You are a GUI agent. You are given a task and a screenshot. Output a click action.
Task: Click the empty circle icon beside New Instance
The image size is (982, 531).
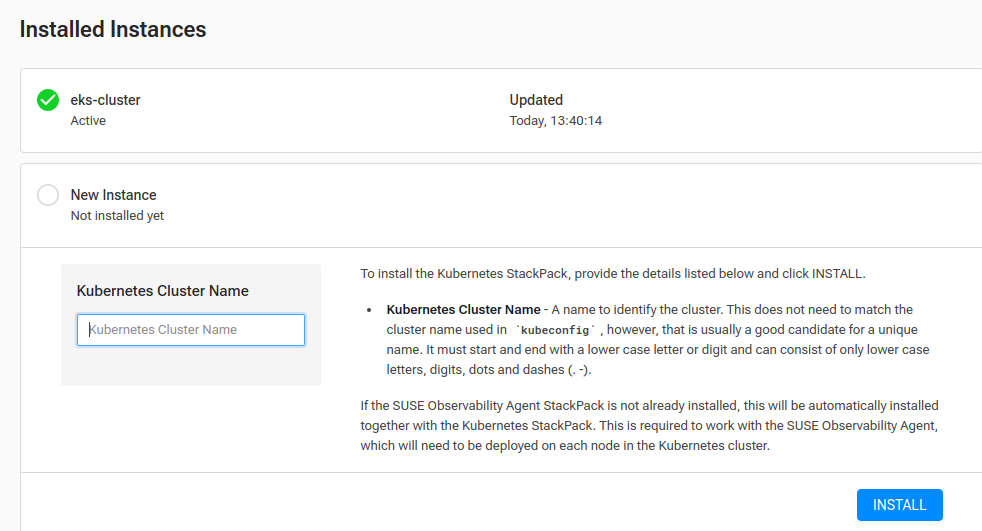tap(47, 195)
